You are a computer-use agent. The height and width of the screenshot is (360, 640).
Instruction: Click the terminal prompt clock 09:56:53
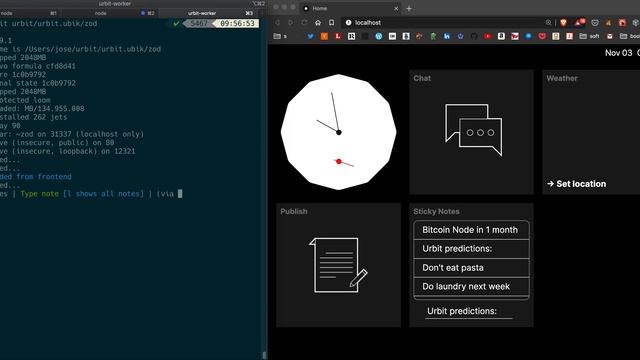click(x=237, y=24)
